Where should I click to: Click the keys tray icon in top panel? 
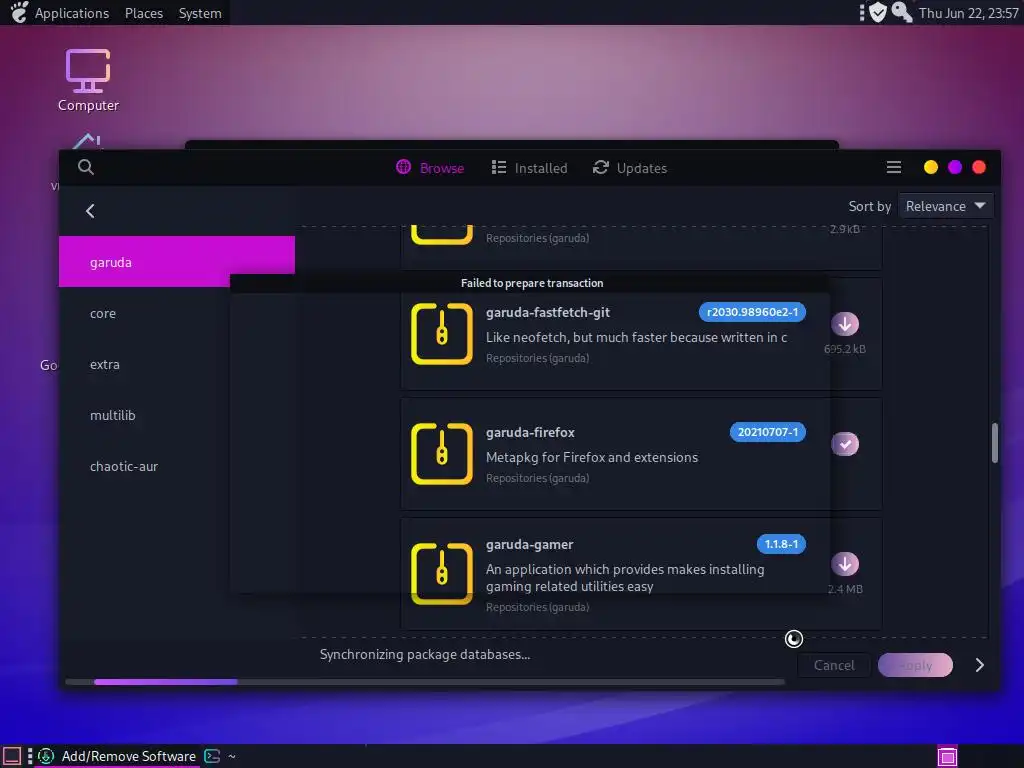click(902, 12)
